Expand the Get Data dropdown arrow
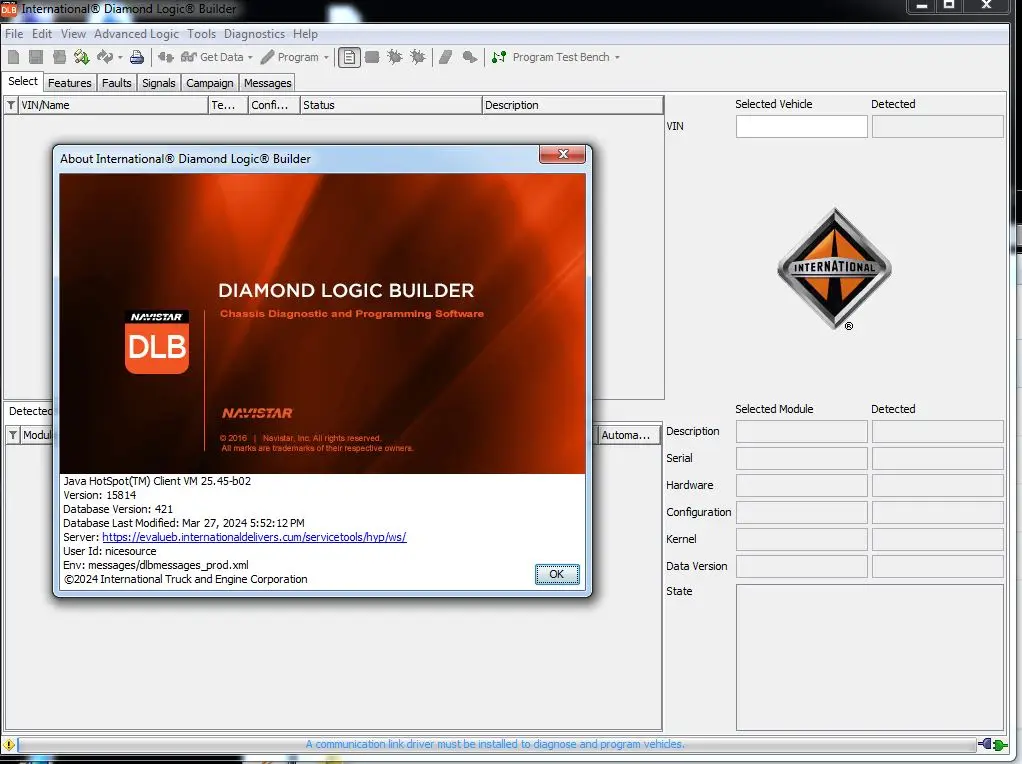 250,57
